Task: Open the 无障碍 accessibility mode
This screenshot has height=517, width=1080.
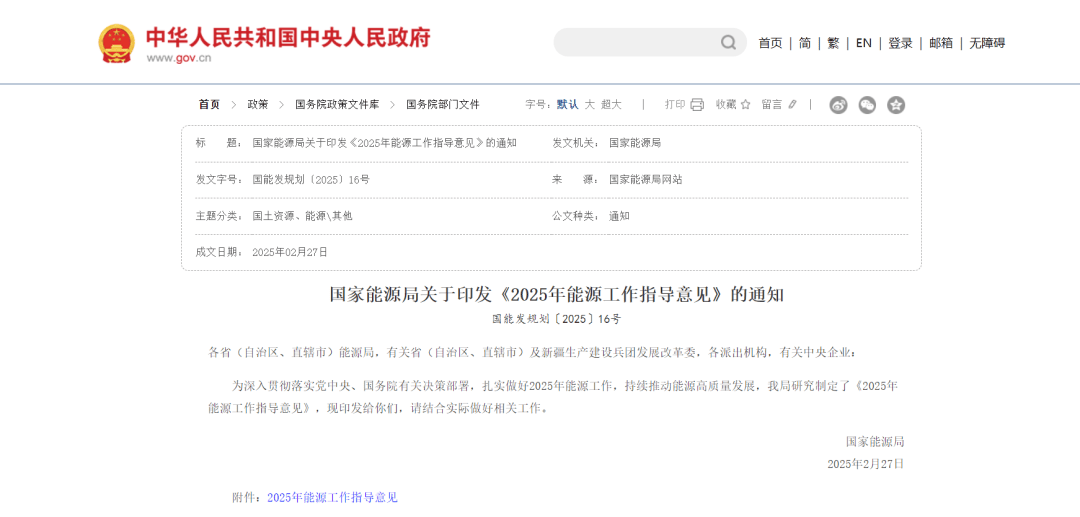Action: [x=987, y=43]
